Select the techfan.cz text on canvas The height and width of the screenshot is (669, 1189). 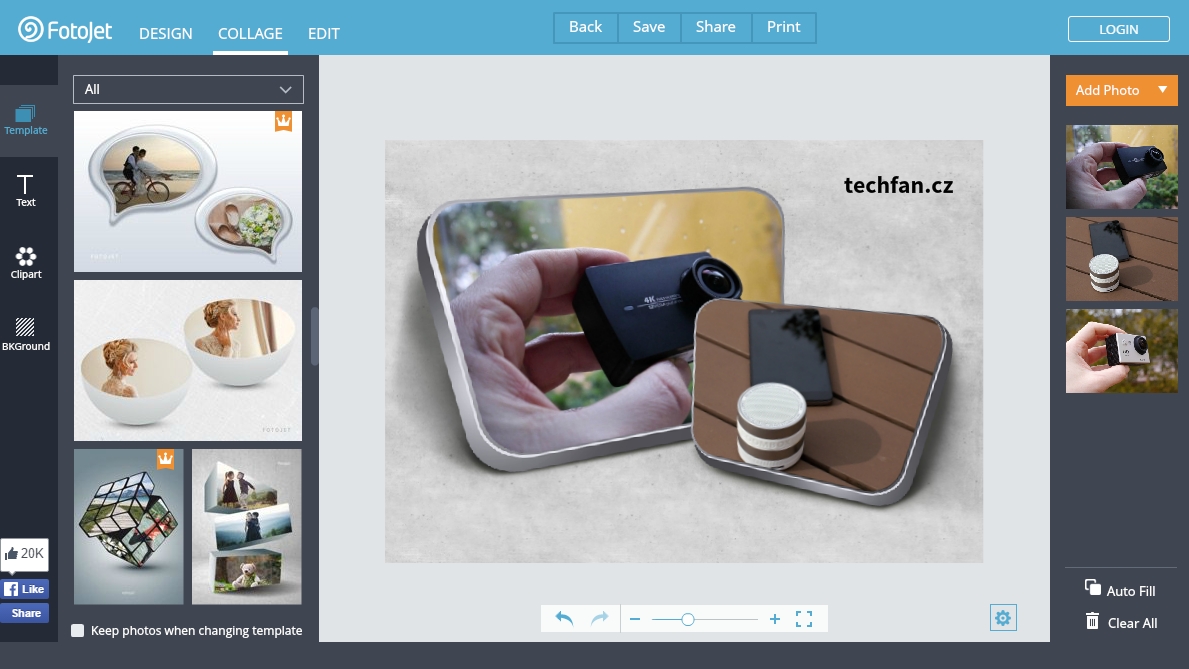[899, 185]
